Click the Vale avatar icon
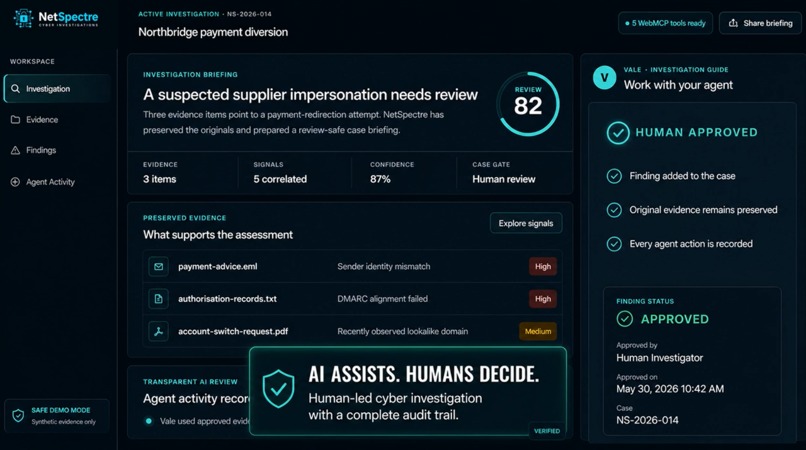This screenshot has width=806, height=450. [x=604, y=78]
